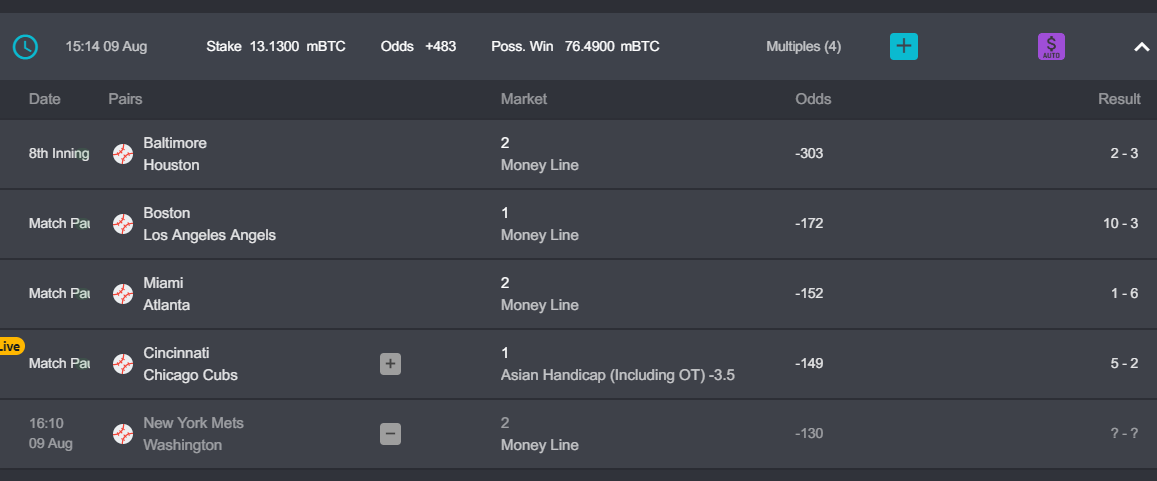
Task: Click the Market column header
Action: click(x=524, y=99)
